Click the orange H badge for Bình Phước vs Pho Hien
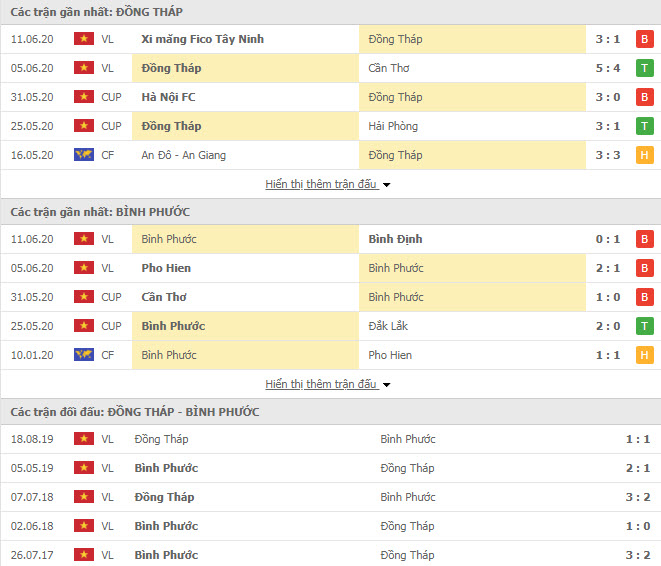Screen dimensions: 661x566 coord(644,355)
